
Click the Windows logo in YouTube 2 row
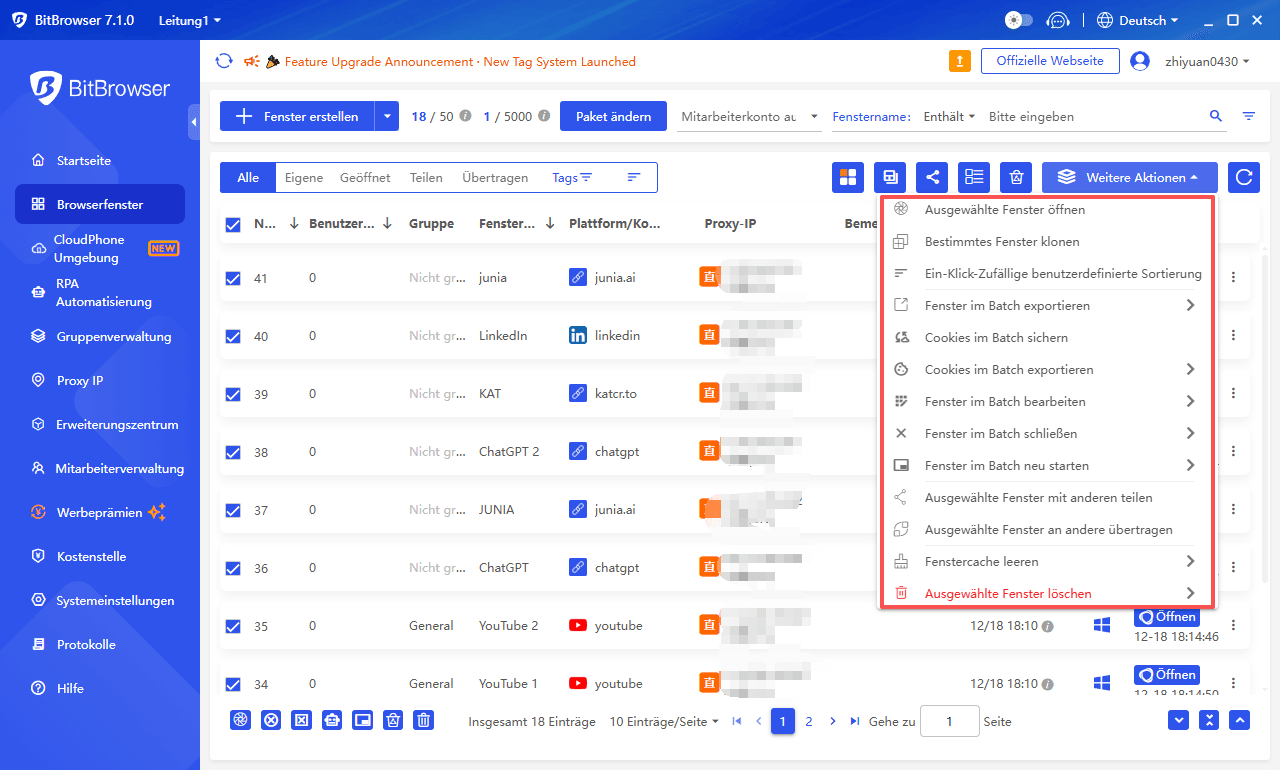1102,625
